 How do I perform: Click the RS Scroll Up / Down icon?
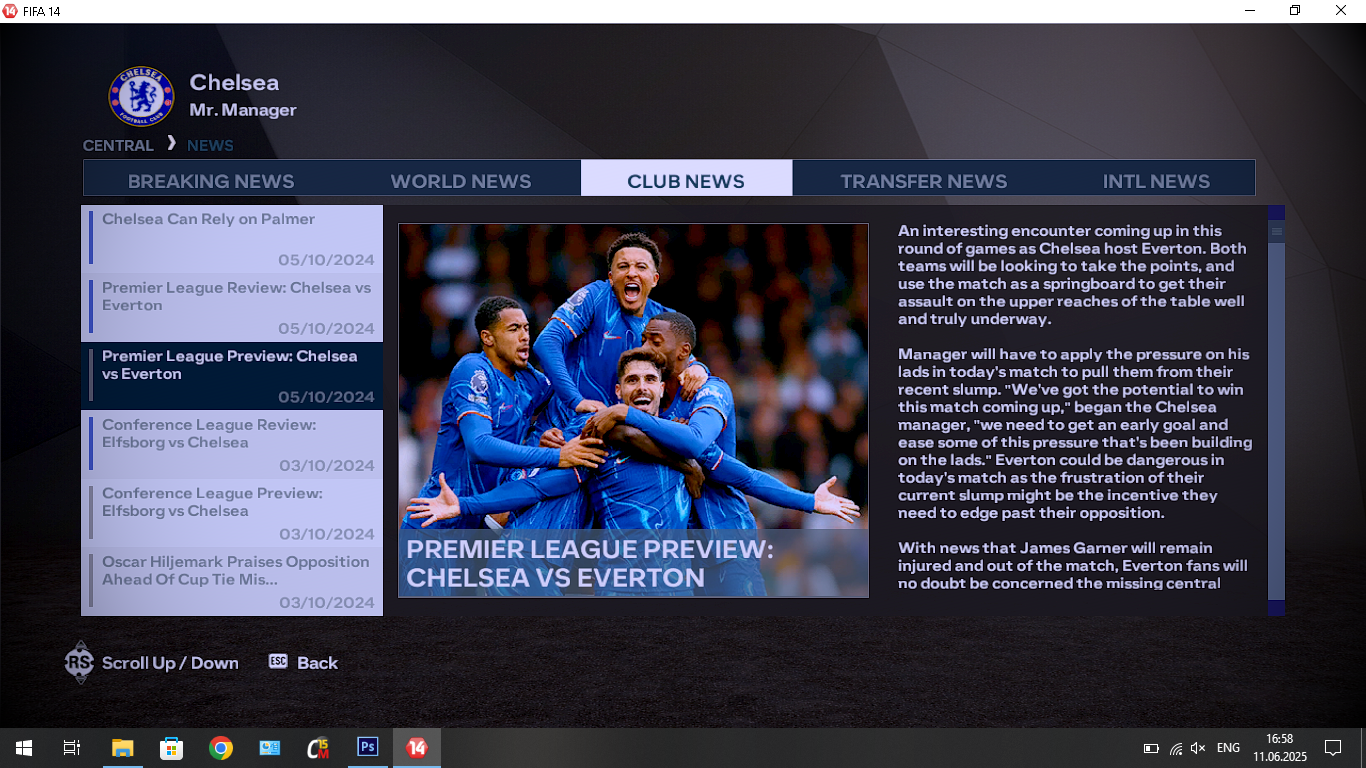click(79, 662)
